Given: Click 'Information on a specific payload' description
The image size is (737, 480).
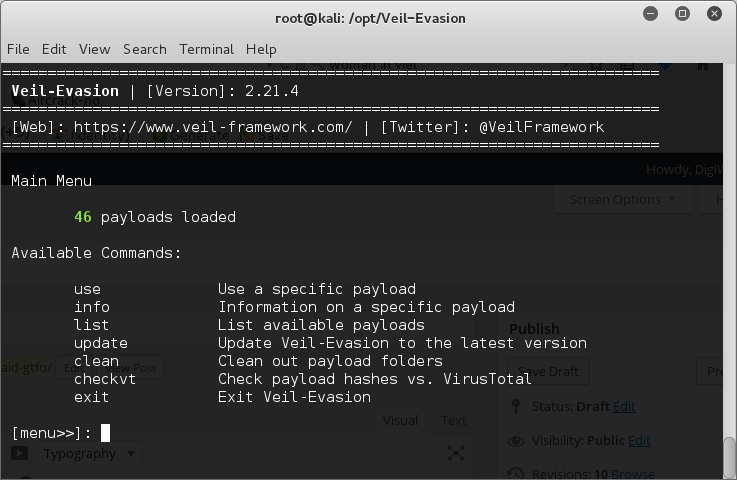Looking at the screenshot, I should (x=366, y=307).
